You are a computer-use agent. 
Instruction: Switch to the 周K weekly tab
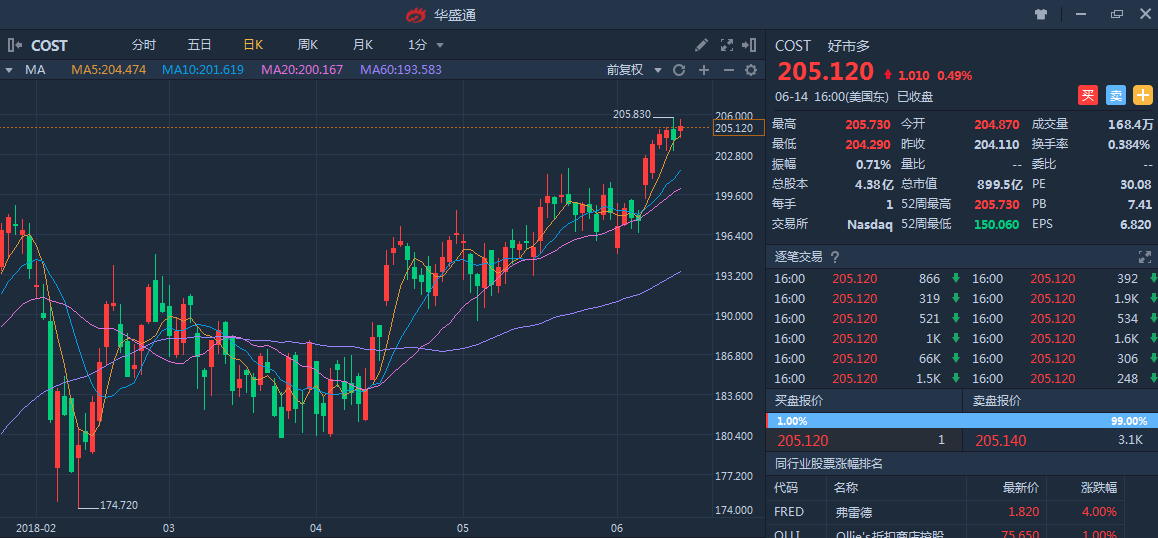point(307,45)
